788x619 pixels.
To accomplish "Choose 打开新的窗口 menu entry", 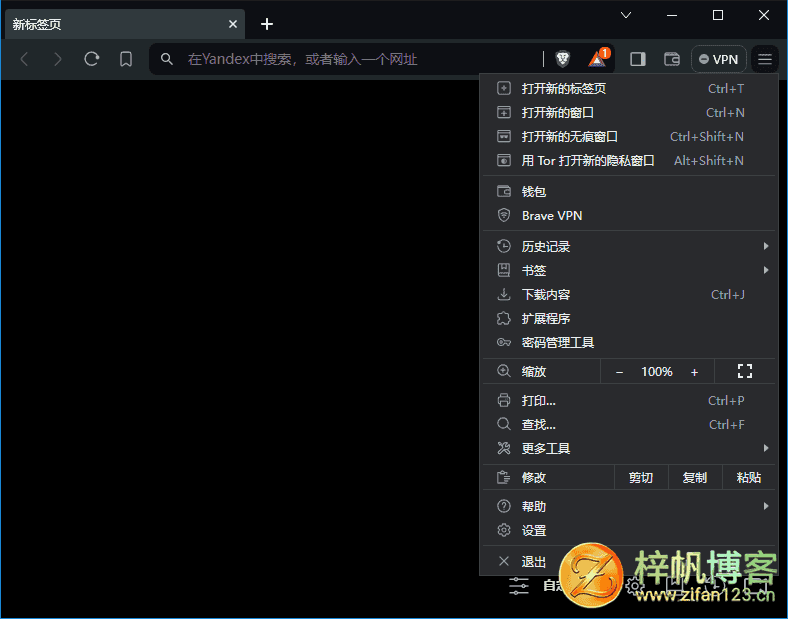I will [629, 113].
